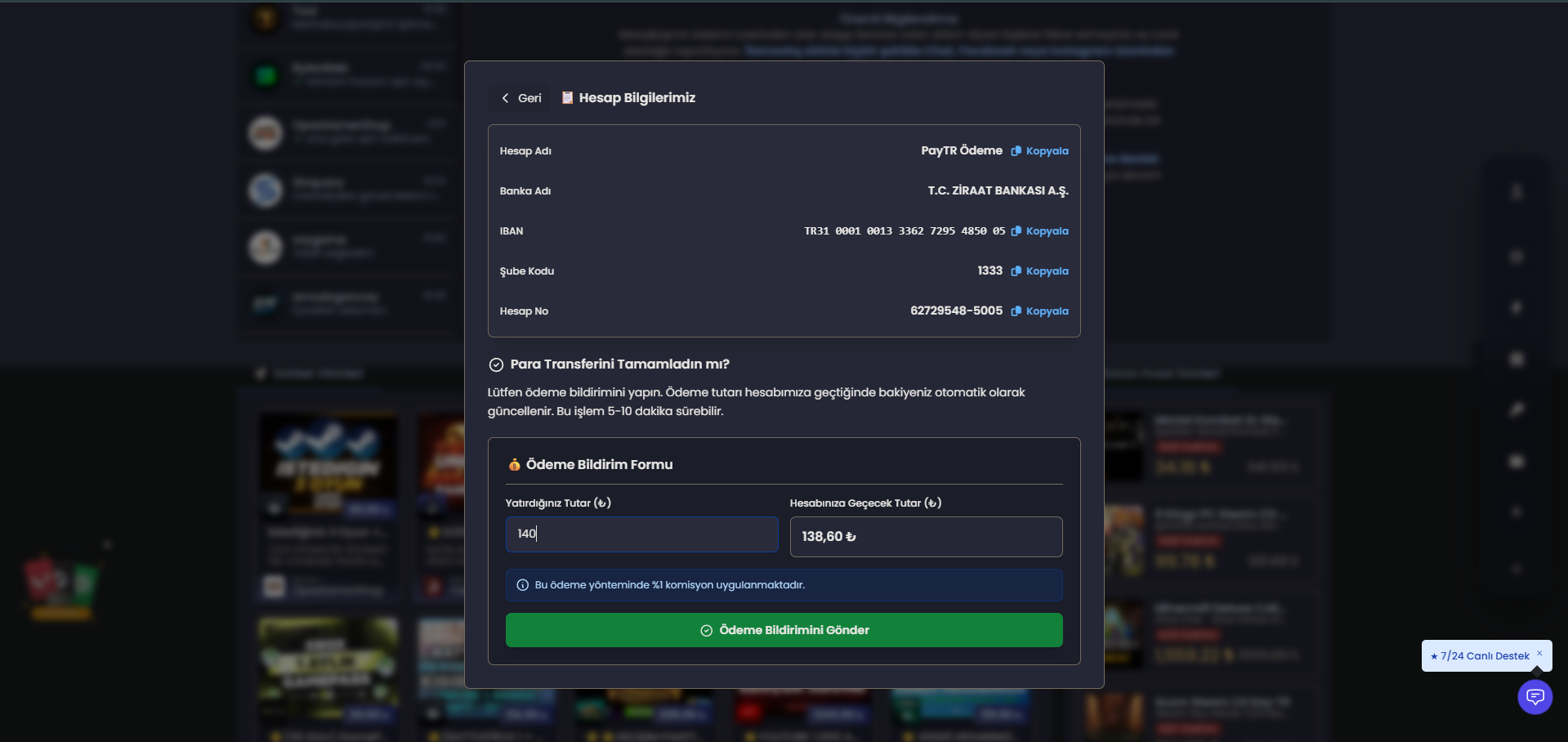Viewport: 1568px width, 742px height.
Task: Click the Hesap No label
Action: (524, 311)
